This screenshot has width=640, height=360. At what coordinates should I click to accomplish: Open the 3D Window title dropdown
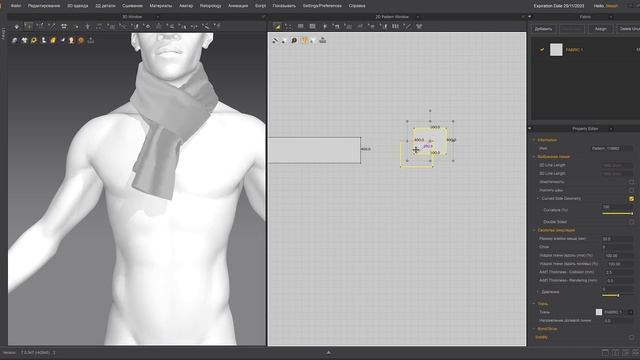[158, 17]
